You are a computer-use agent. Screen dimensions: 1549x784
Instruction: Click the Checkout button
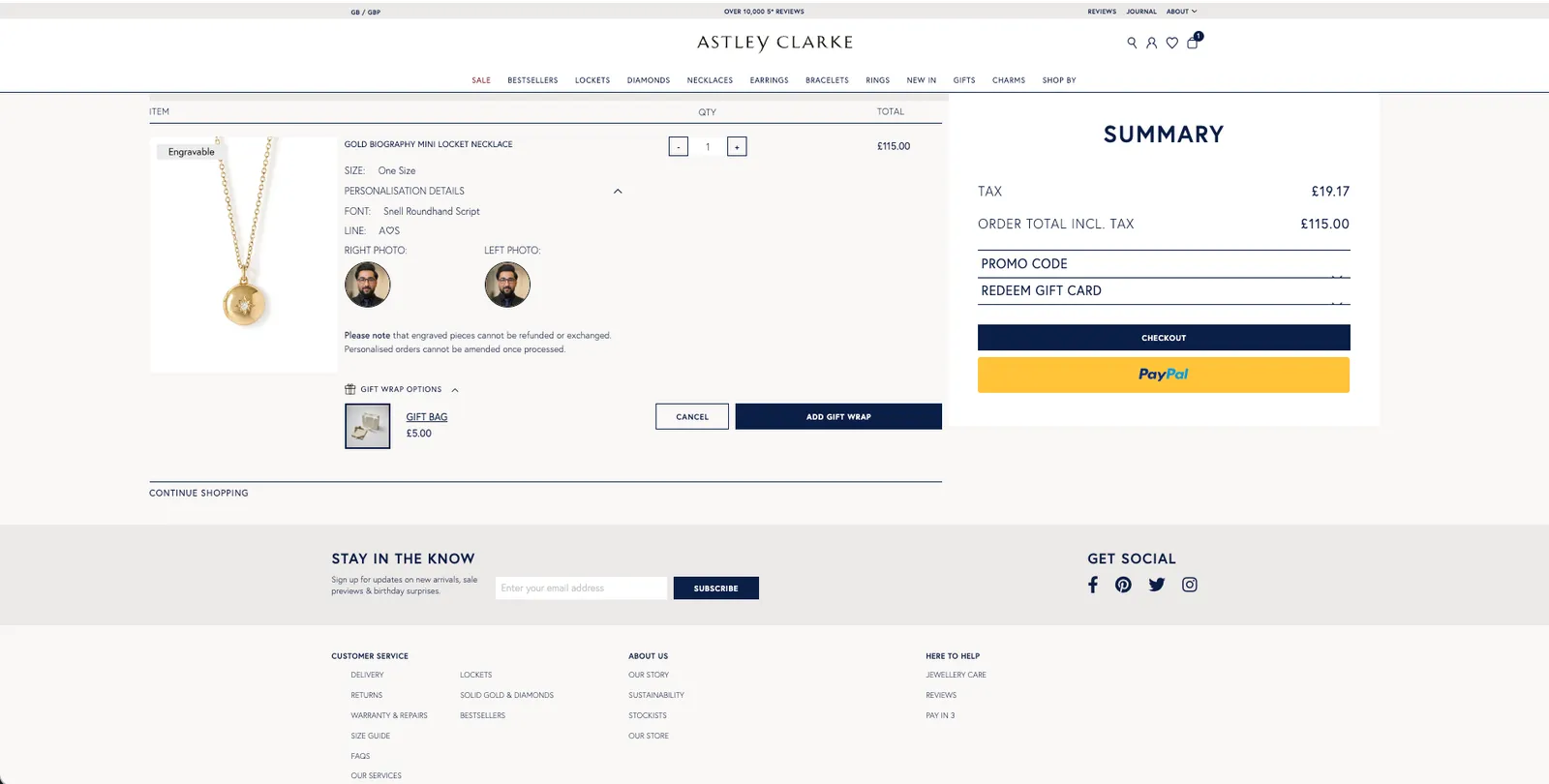point(1164,338)
